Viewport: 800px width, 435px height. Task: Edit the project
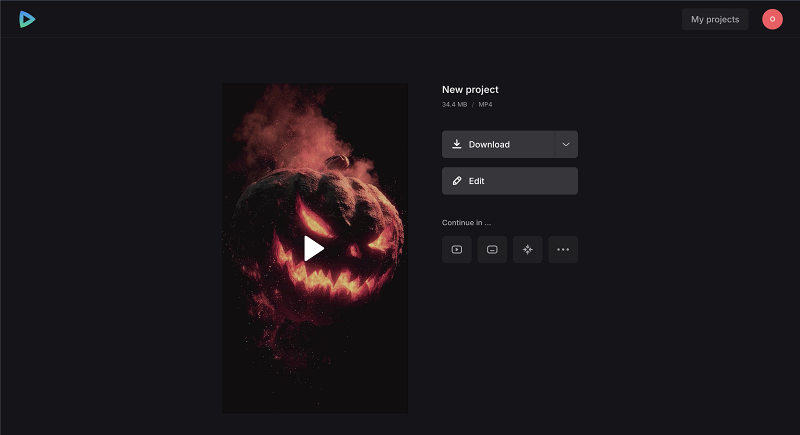pyautogui.click(x=510, y=181)
